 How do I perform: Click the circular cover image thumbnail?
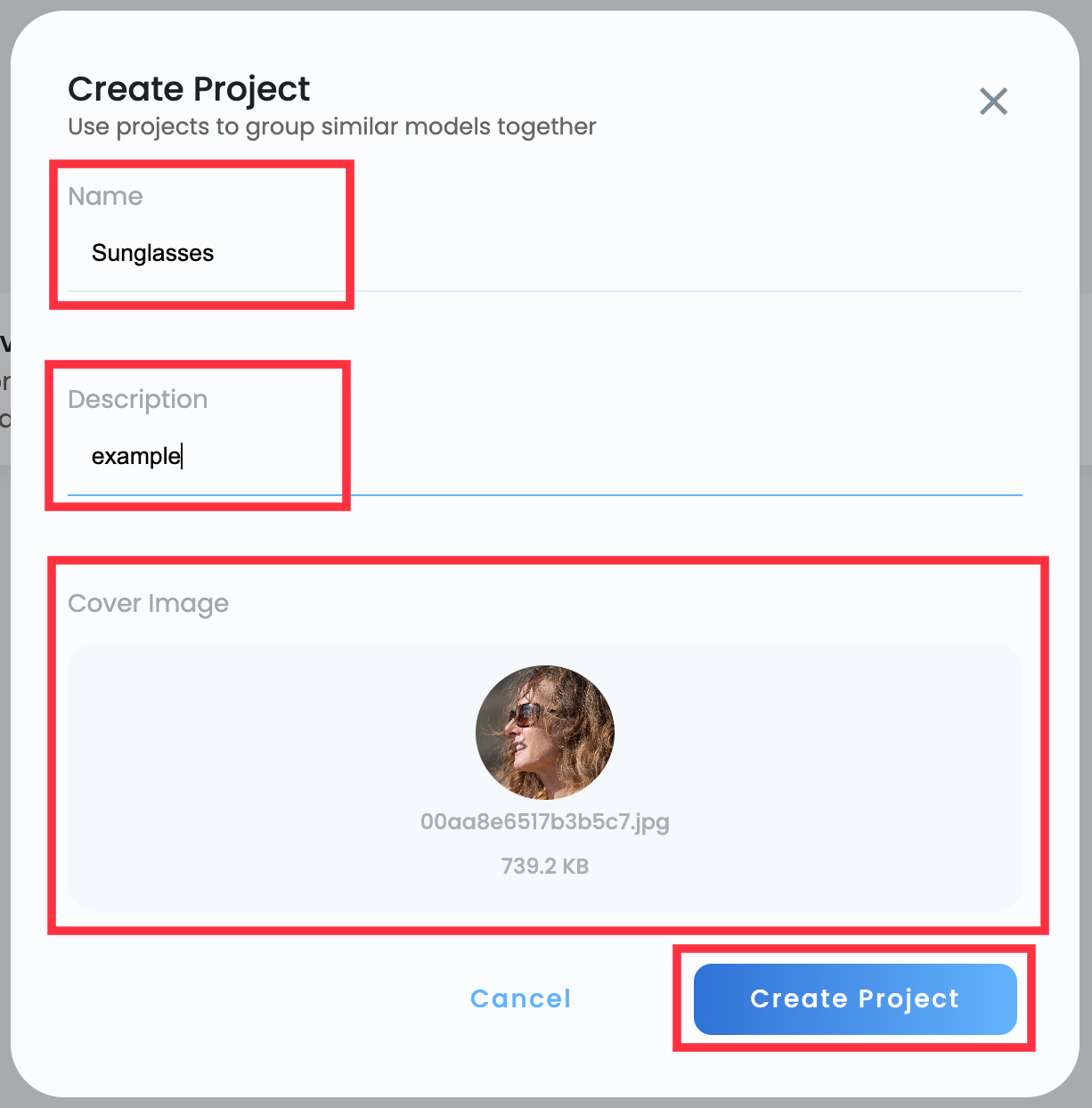(545, 732)
